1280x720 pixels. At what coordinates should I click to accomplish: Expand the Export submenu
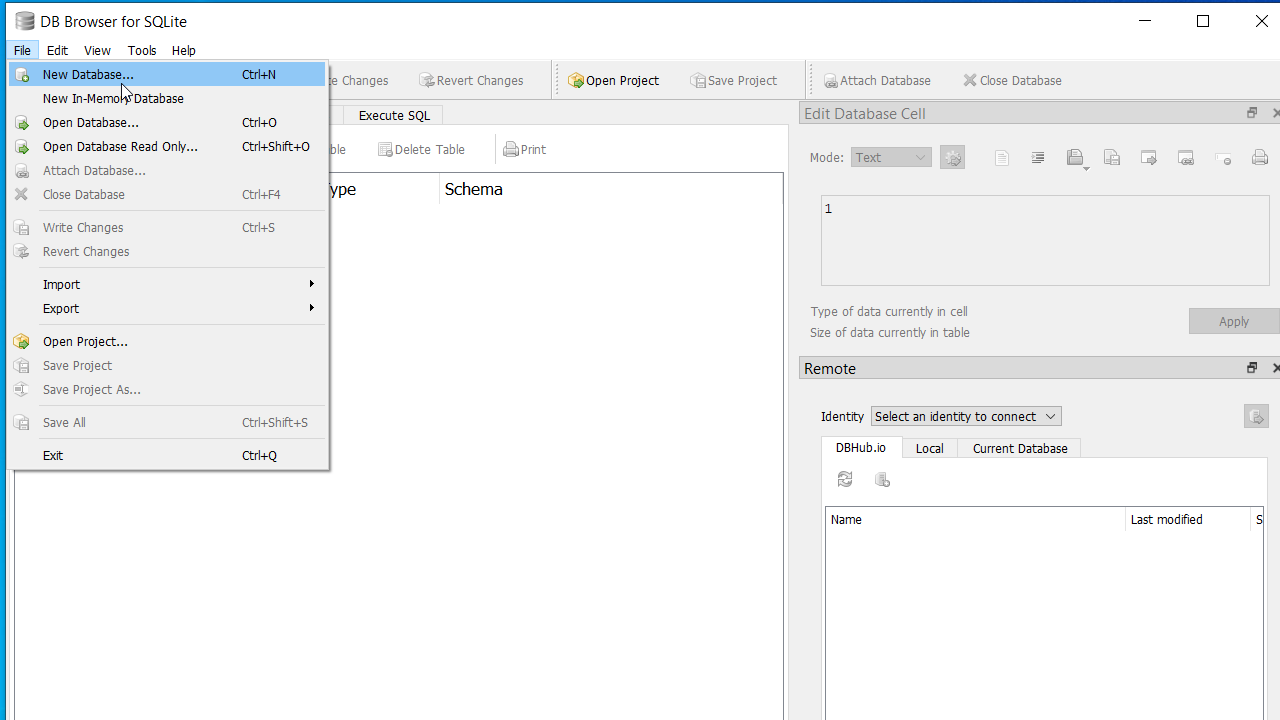[167, 308]
